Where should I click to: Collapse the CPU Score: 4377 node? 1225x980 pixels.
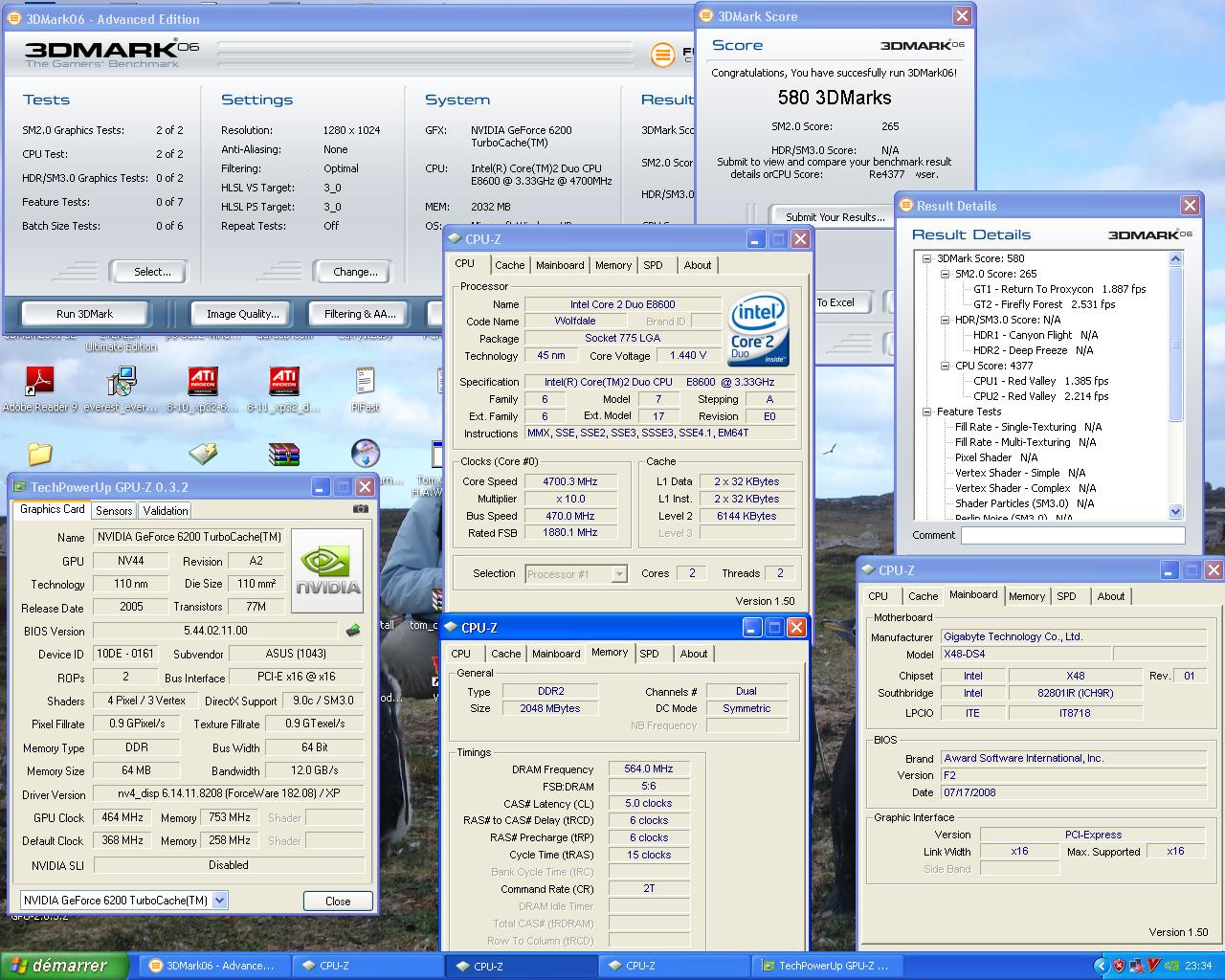(x=946, y=366)
